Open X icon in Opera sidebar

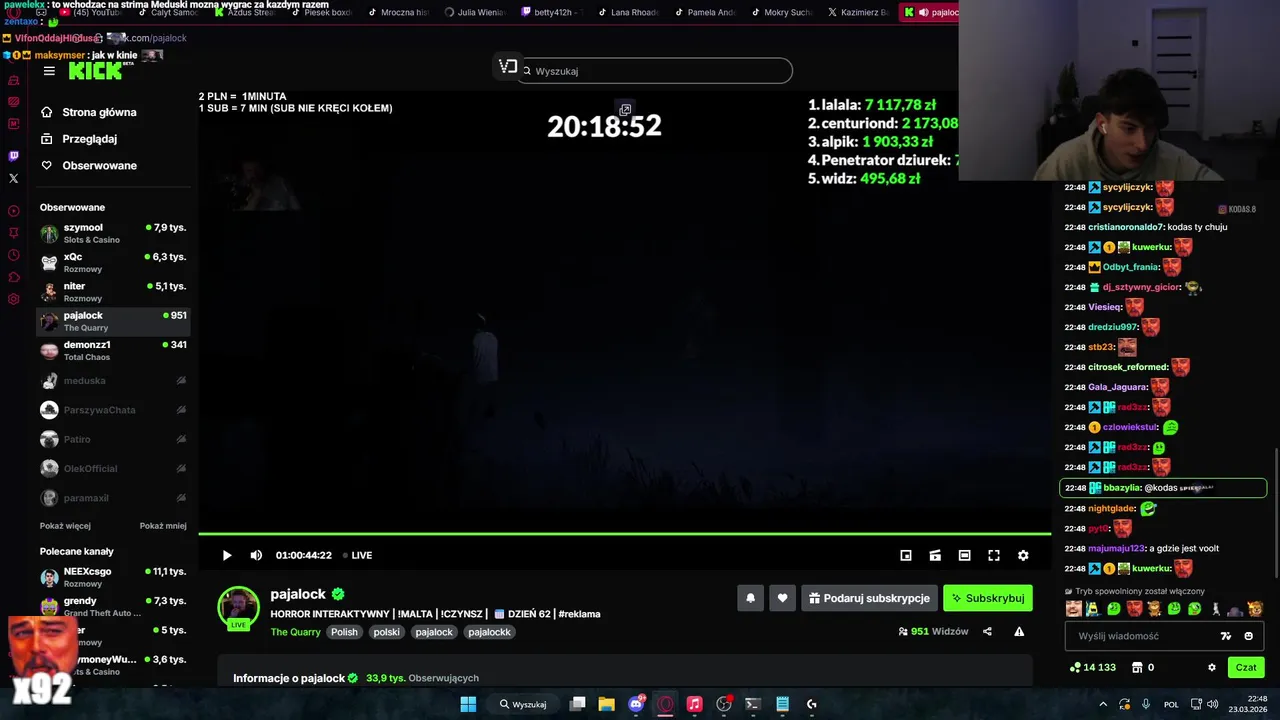coord(13,179)
